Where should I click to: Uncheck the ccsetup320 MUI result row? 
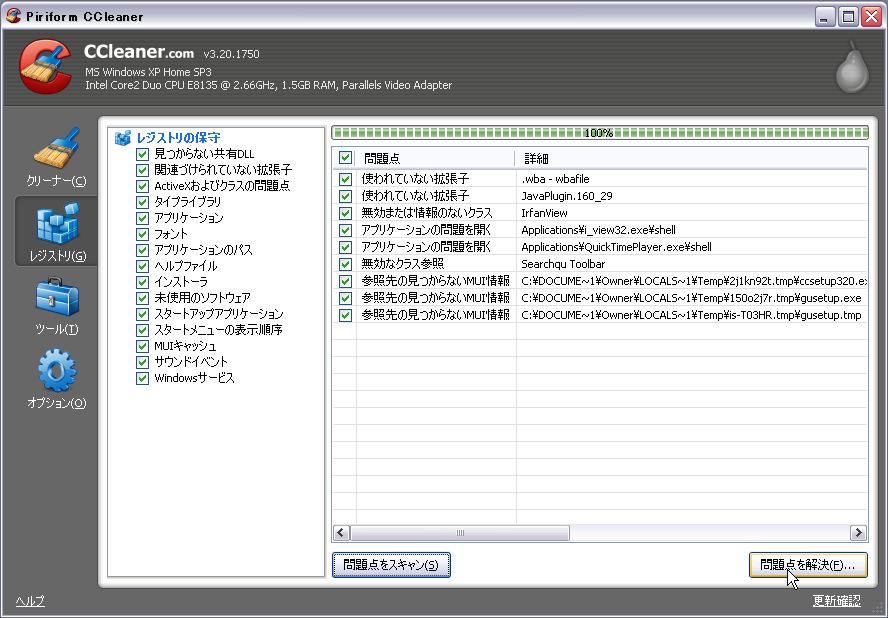(x=345, y=281)
